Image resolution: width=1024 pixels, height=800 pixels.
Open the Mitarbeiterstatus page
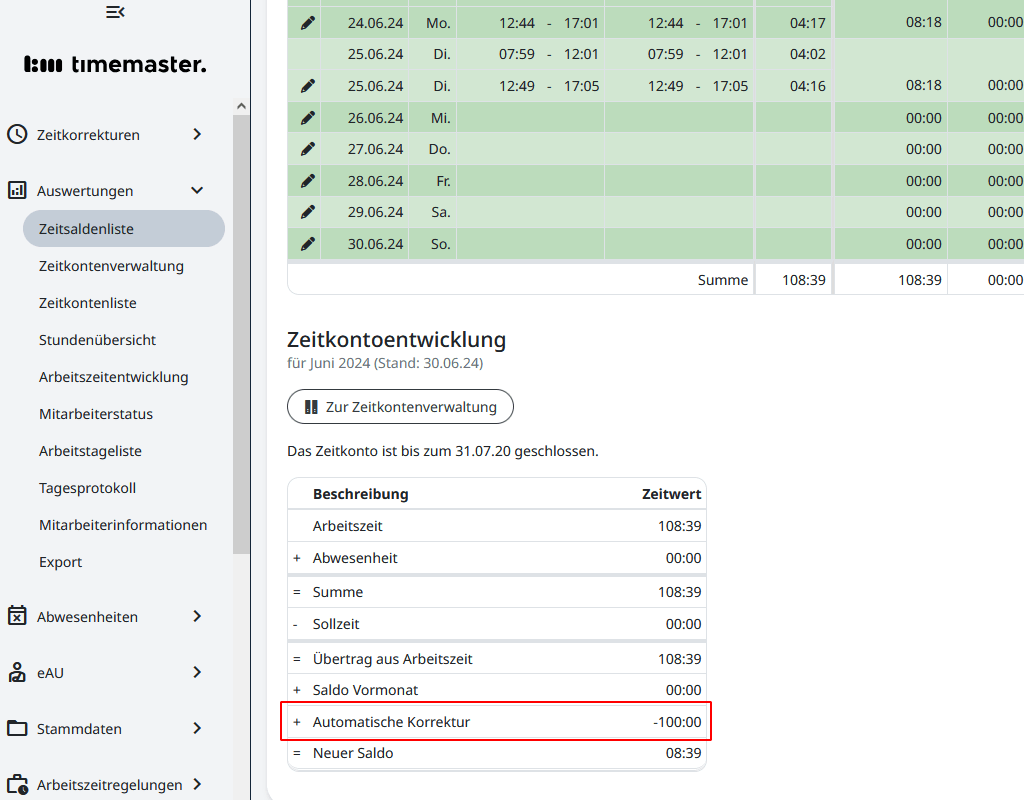[x=96, y=414]
